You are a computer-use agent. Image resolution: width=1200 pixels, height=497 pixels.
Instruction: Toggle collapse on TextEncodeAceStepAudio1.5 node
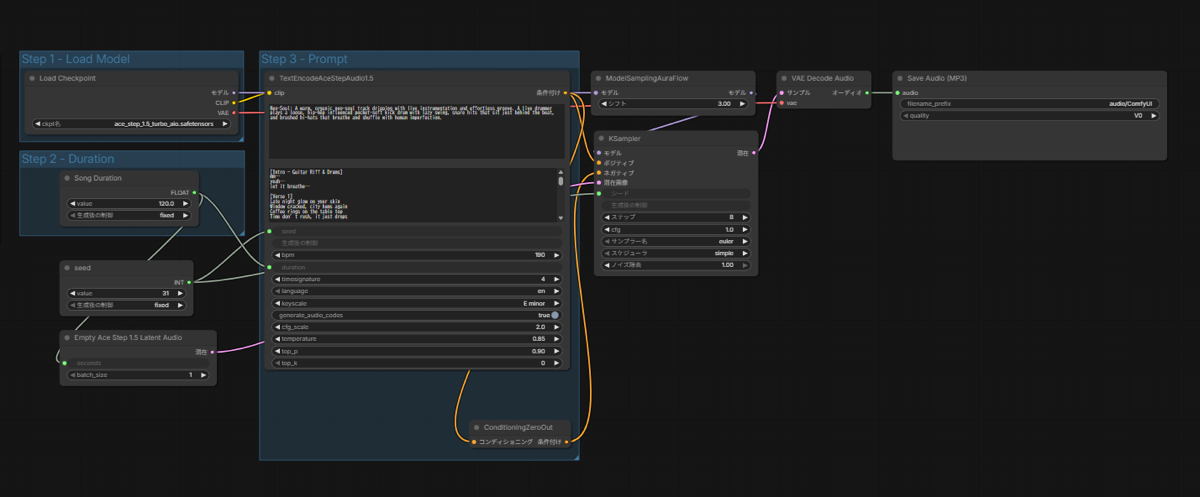[x=272, y=78]
